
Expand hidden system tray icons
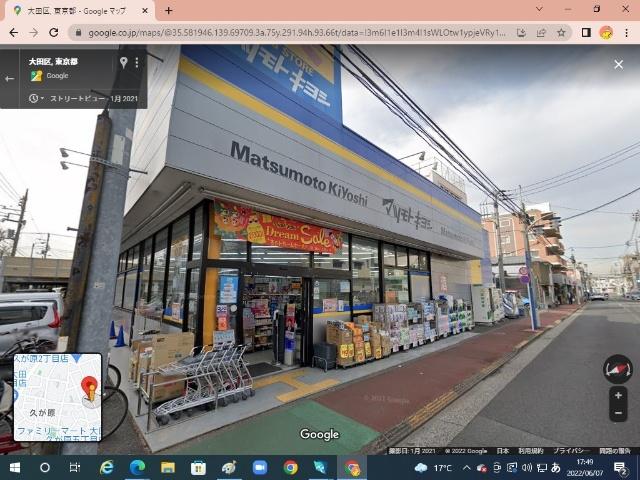(x=467, y=468)
